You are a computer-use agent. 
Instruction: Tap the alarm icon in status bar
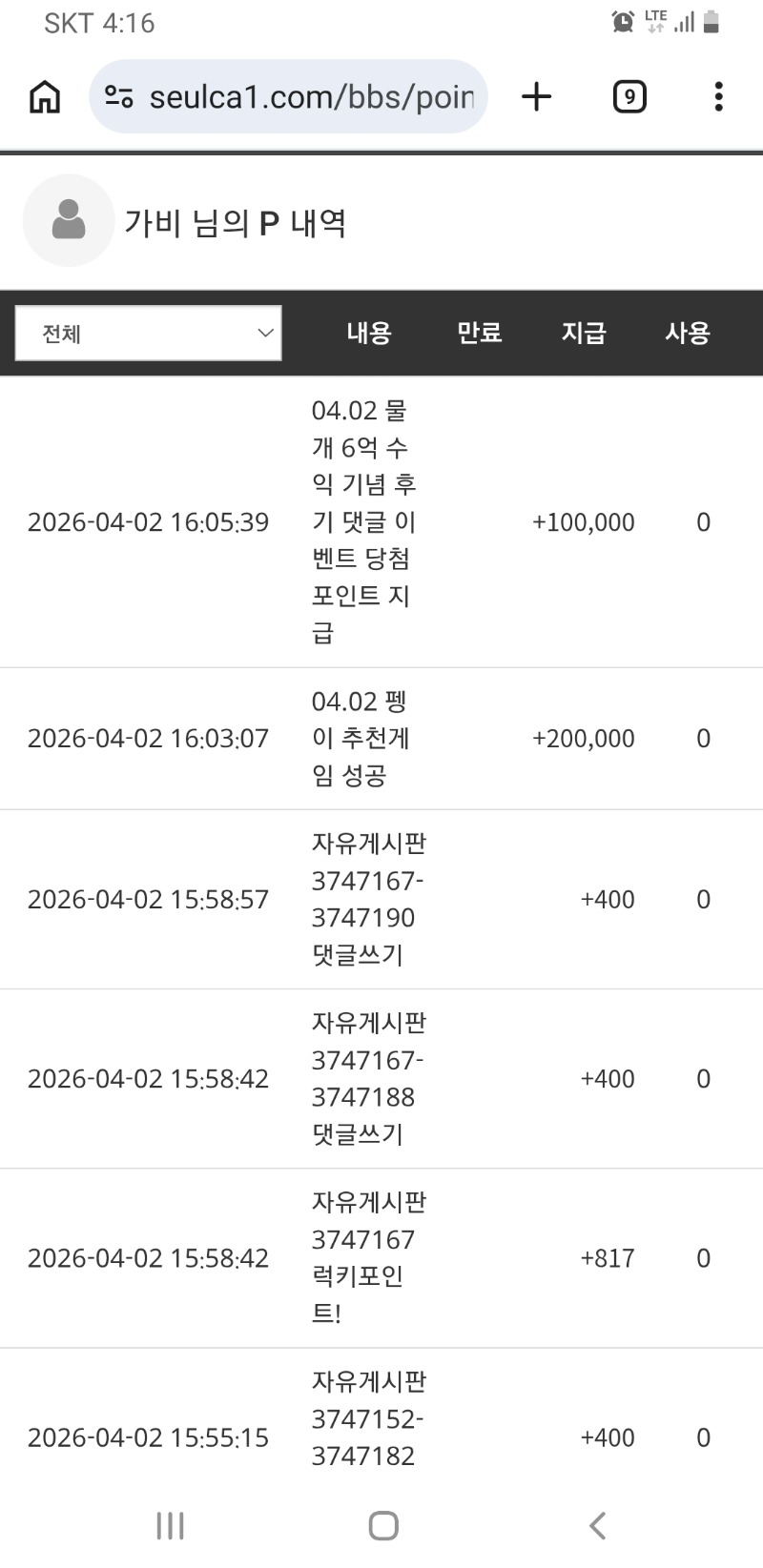(x=623, y=22)
